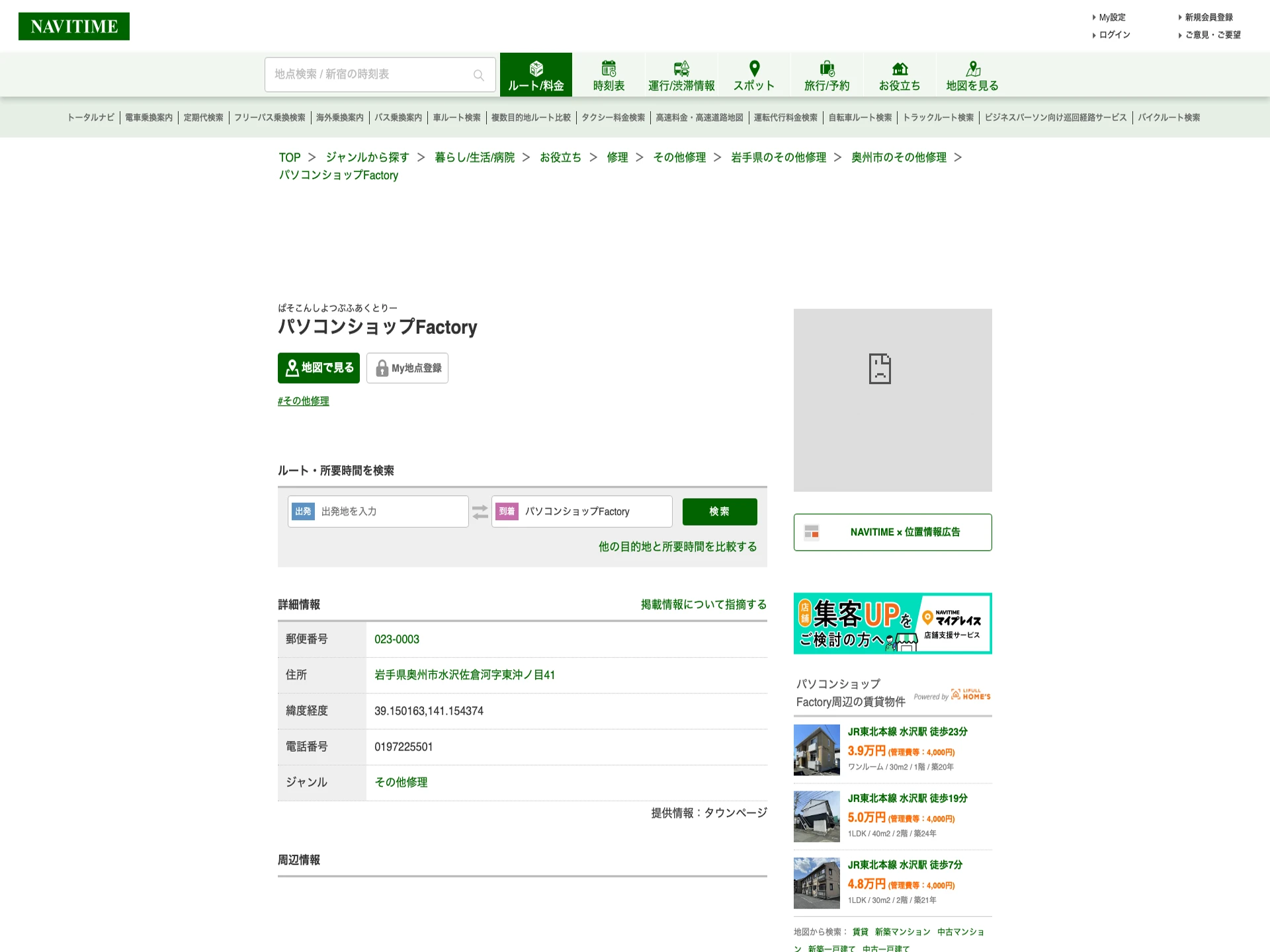Select 複数目的地ルート比較 submenu item
This screenshot has height=952, width=1270.
tap(530, 118)
